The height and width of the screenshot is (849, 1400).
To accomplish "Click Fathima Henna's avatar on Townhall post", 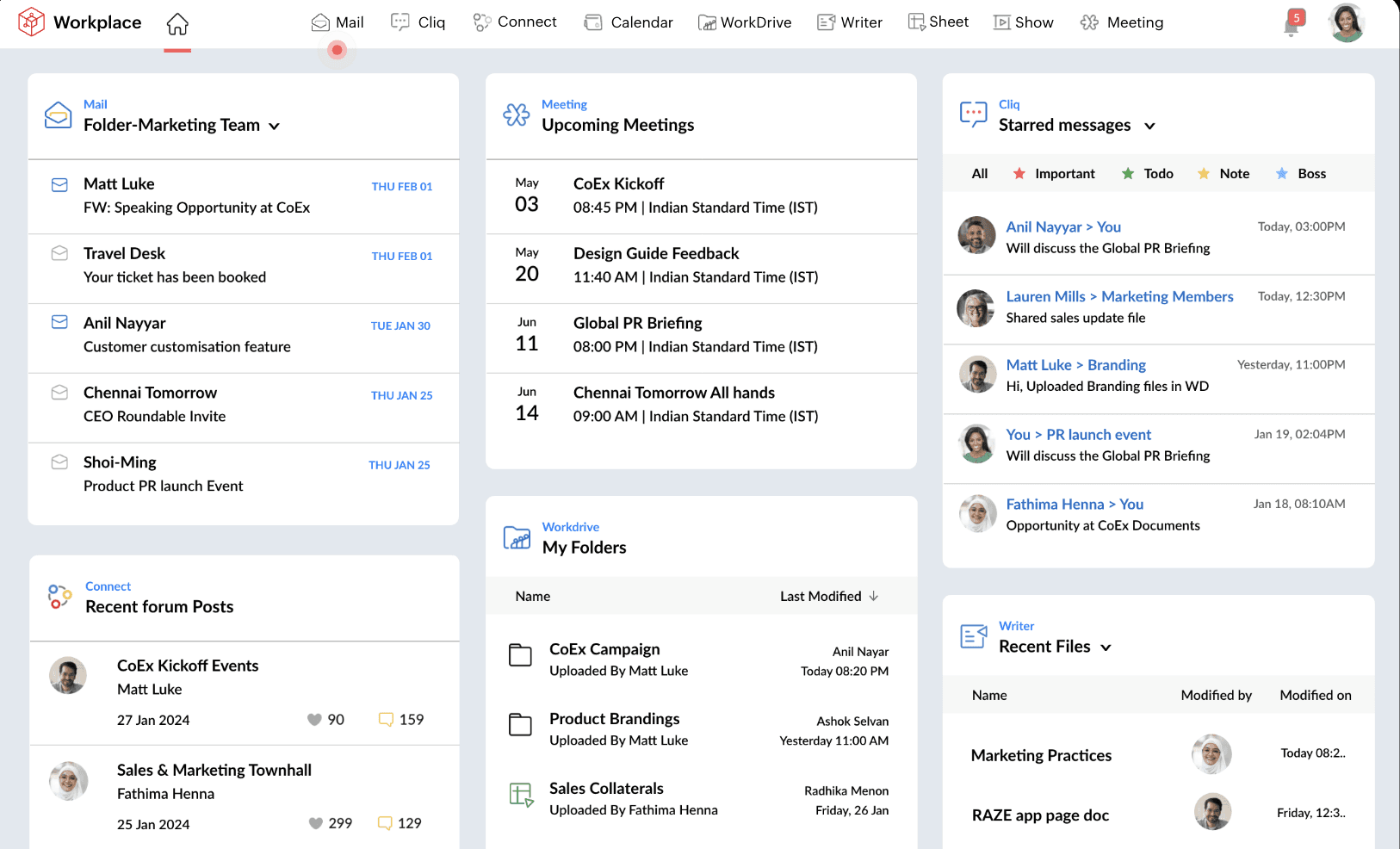I will click(x=68, y=780).
